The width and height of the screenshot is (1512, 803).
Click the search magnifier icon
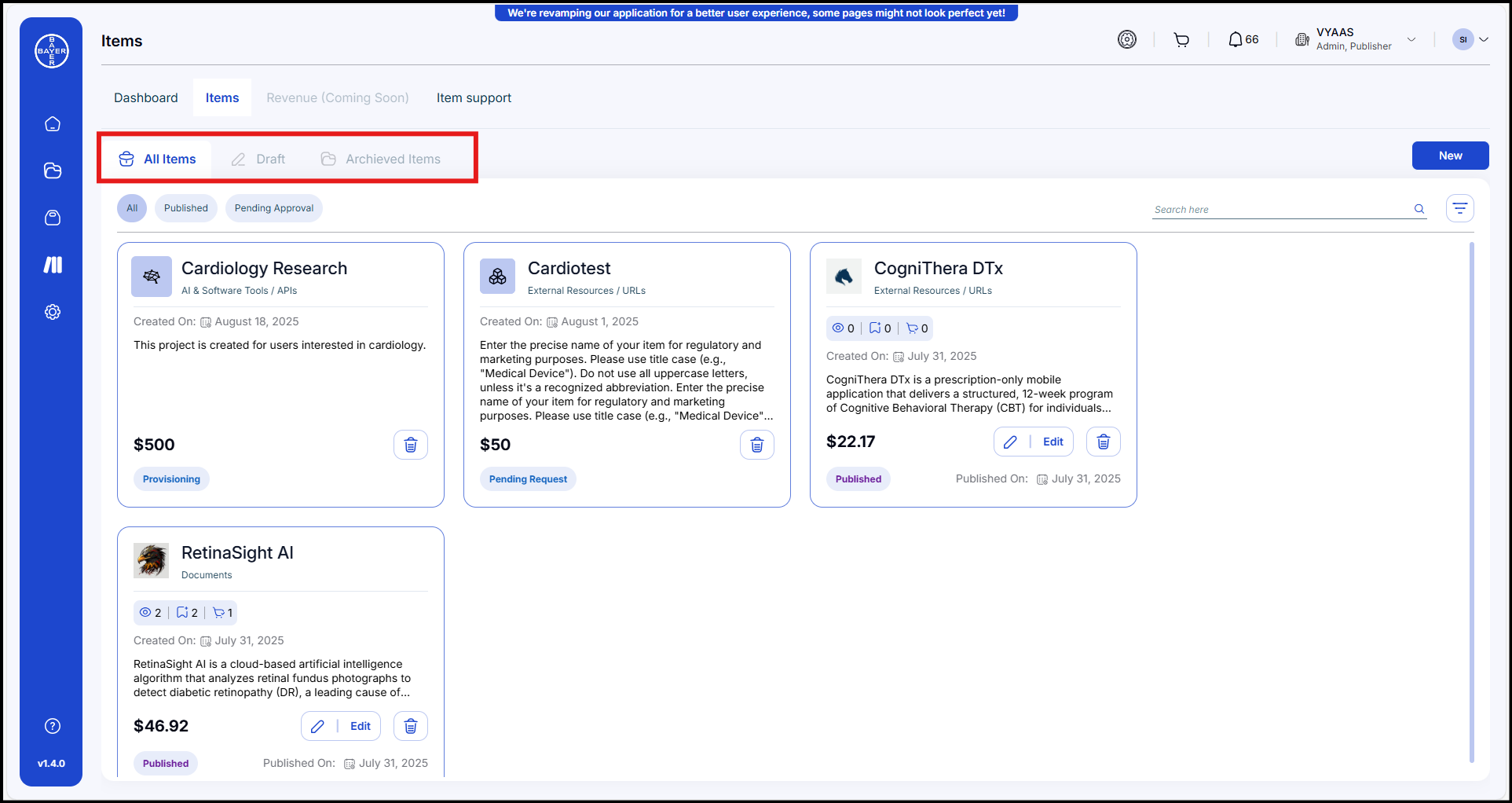coord(1419,209)
